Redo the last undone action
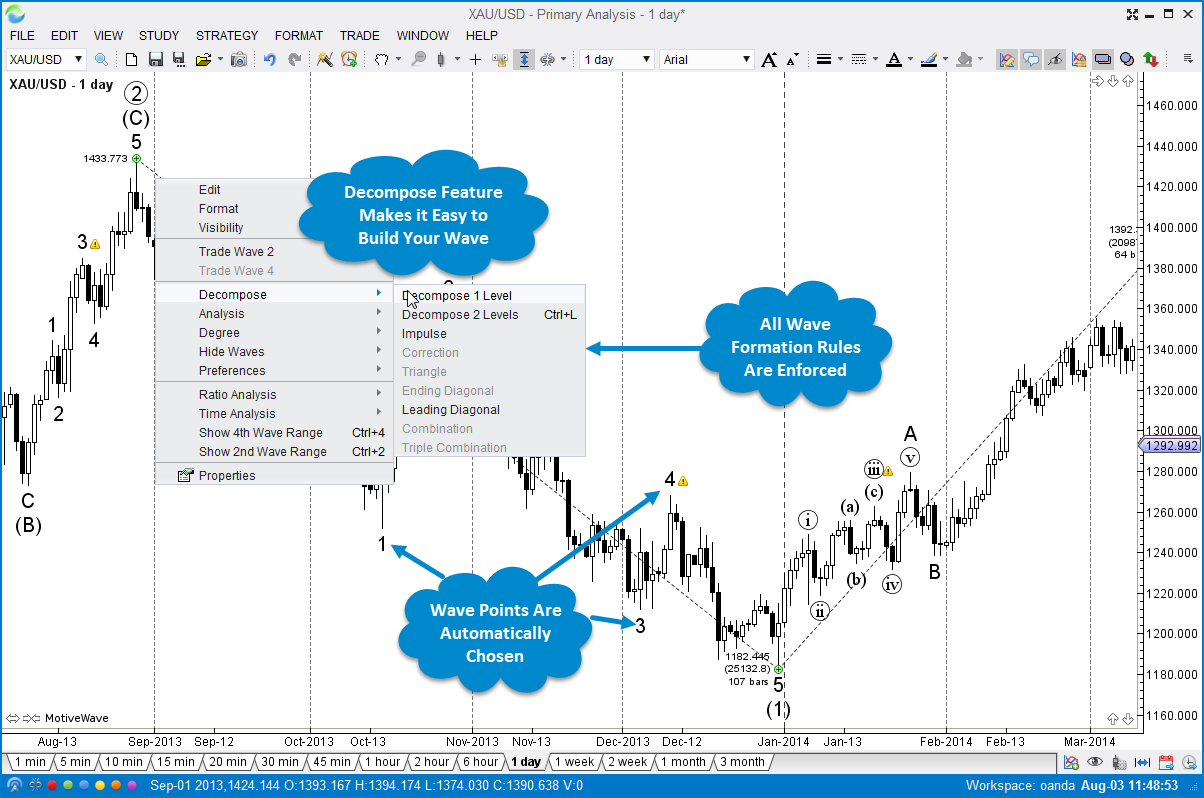This screenshot has height=798, width=1204. pos(294,60)
